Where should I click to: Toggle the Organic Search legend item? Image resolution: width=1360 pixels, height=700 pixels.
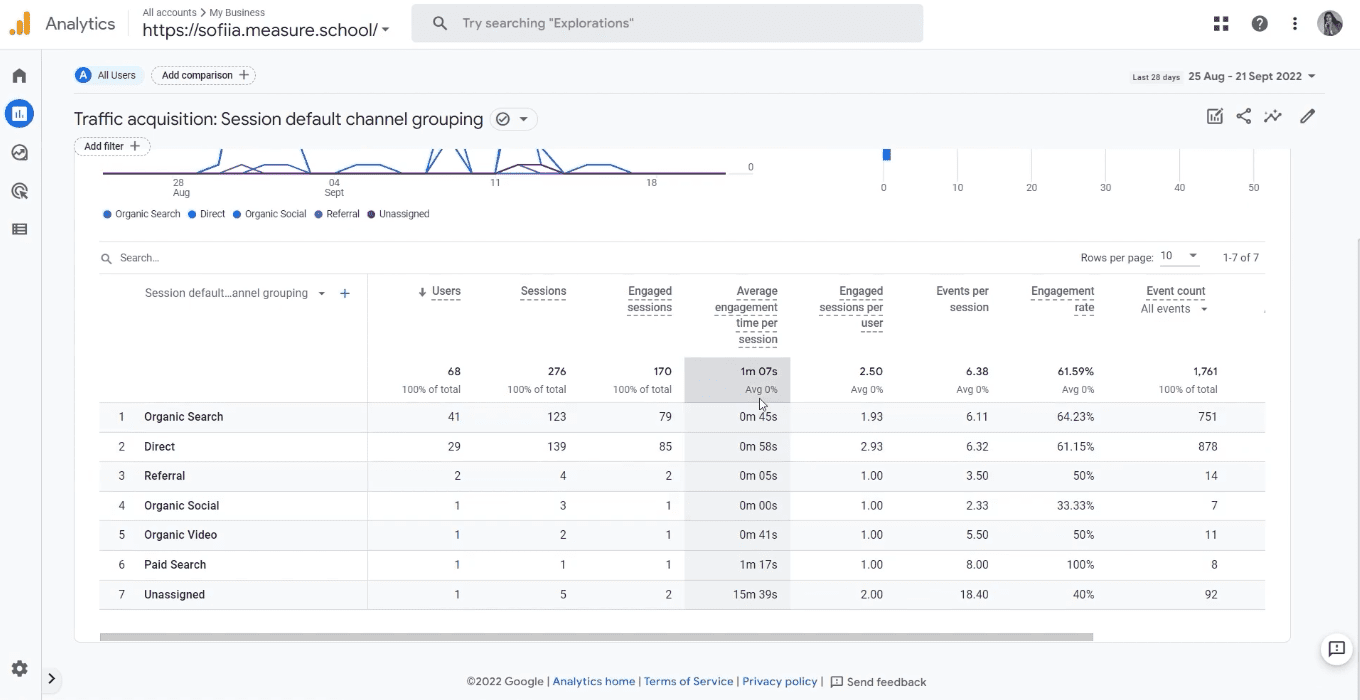tap(140, 213)
